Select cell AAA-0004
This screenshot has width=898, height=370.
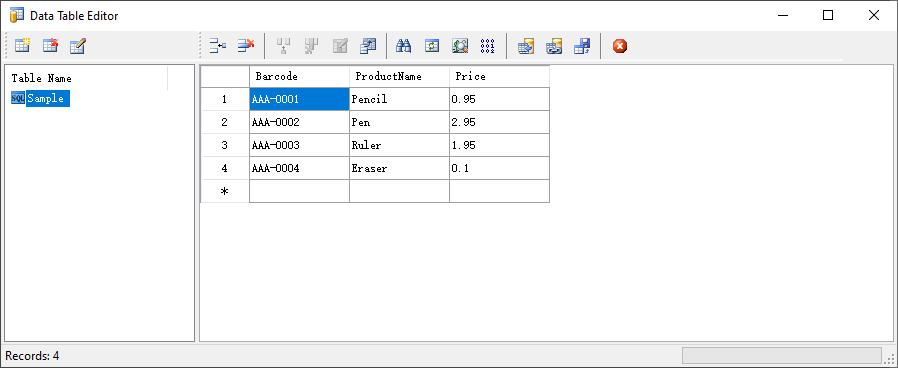point(300,168)
